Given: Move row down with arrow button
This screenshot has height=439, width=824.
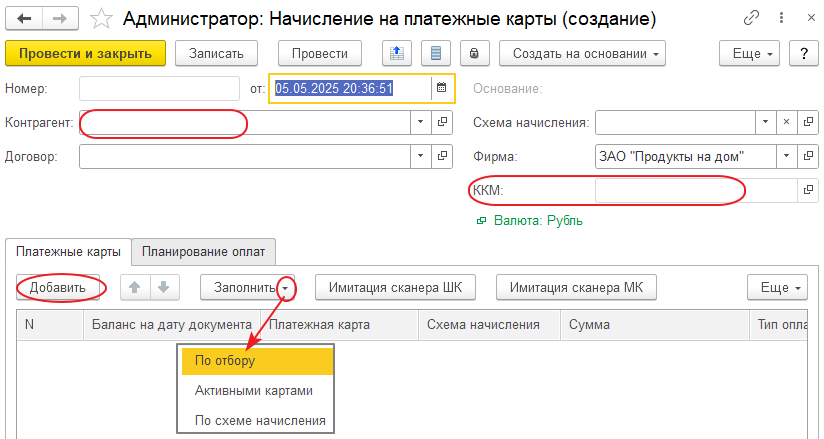Looking at the screenshot, I should (163, 288).
